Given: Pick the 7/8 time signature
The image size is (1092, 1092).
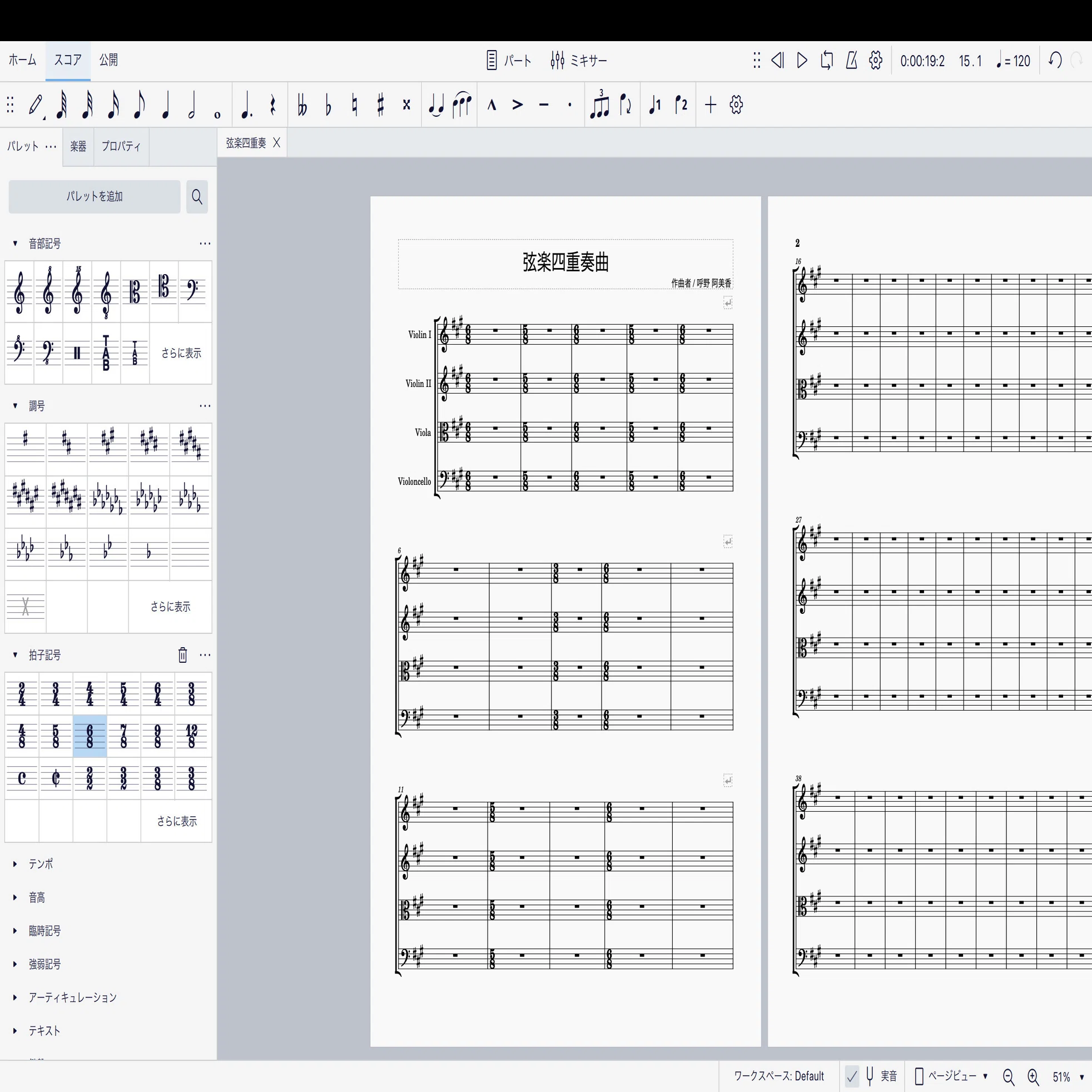Looking at the screenshot, I should (124, 736).
